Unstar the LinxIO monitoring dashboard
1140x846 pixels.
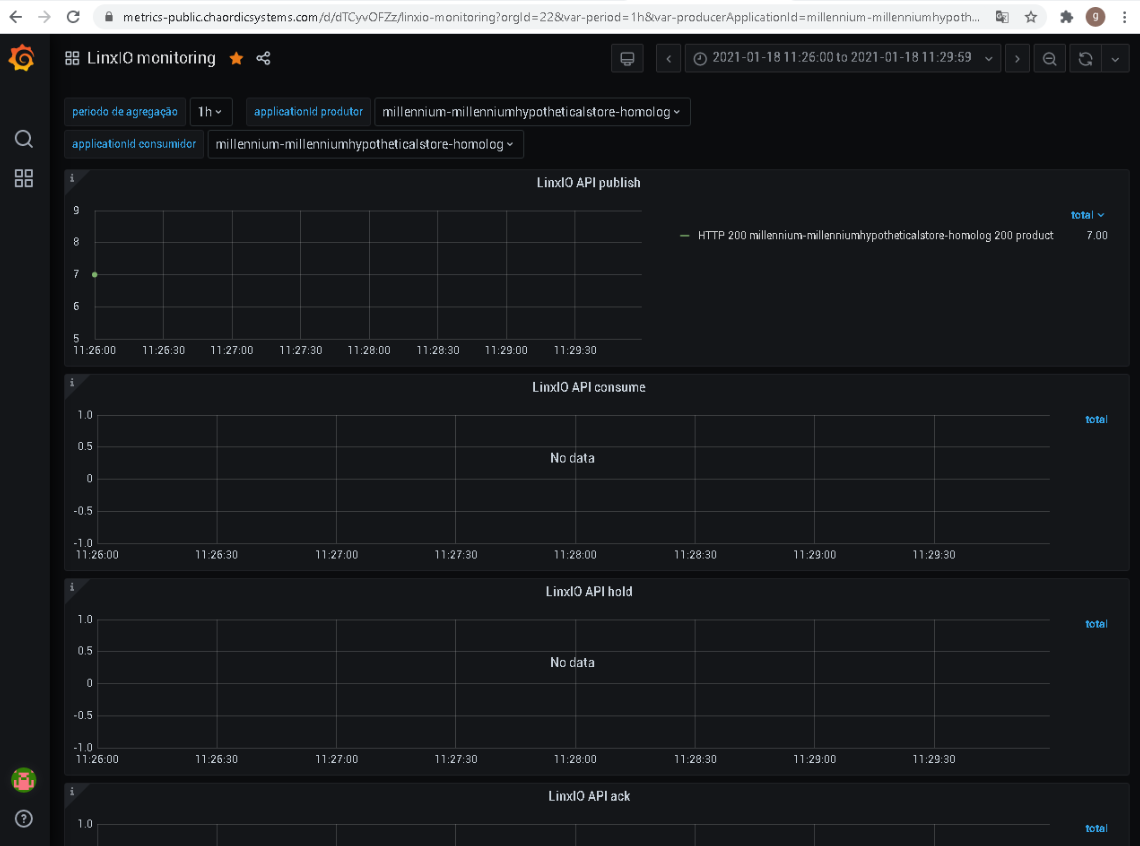pos(236,58)
